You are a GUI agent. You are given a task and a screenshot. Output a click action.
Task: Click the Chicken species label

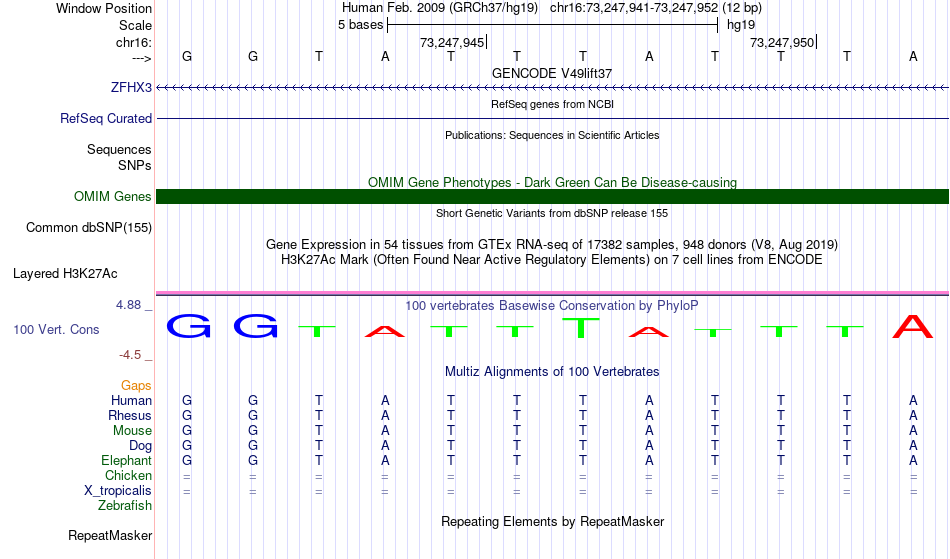(128, 475)
